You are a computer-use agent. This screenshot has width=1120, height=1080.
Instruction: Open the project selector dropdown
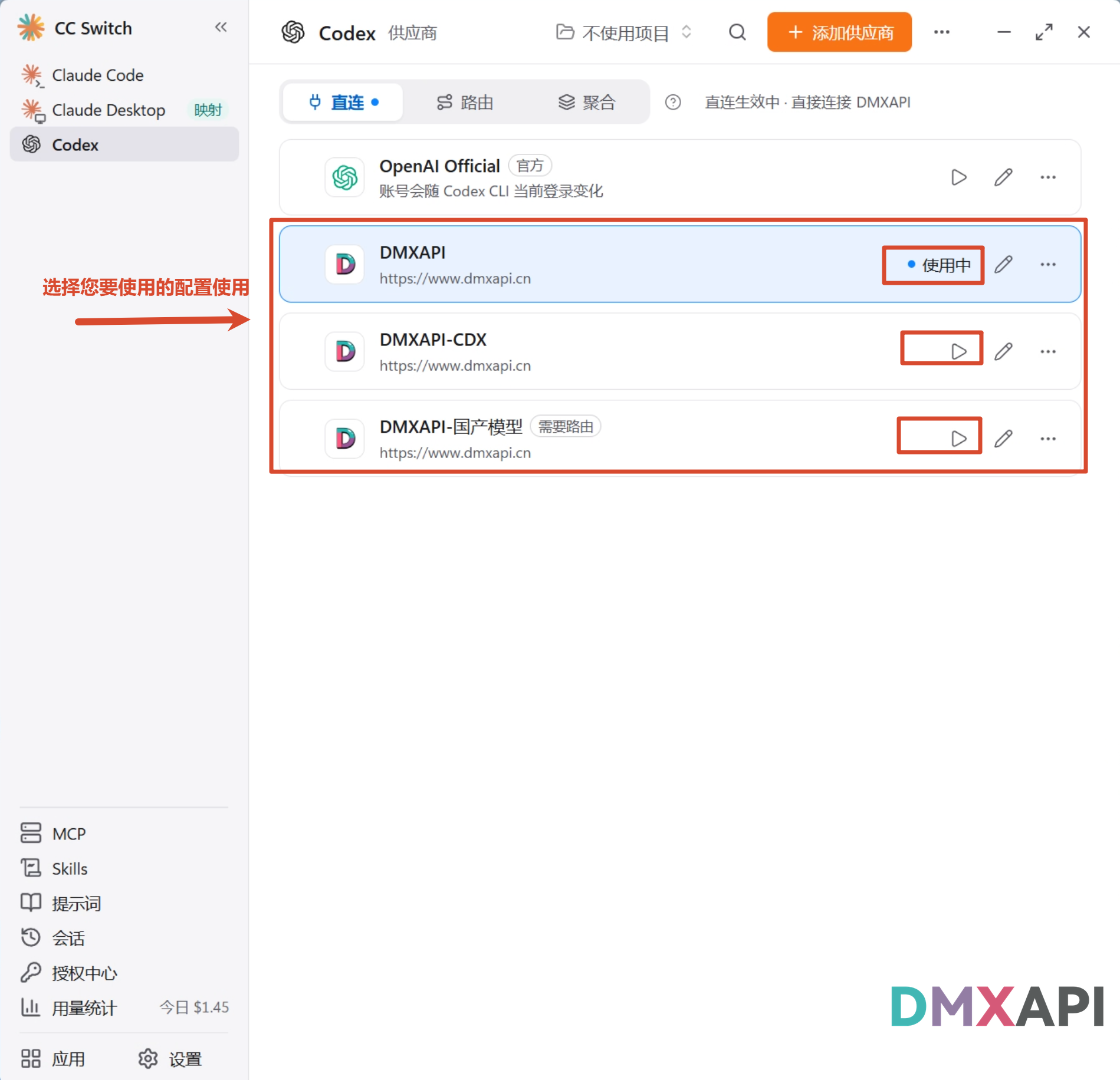click(624, 32)
